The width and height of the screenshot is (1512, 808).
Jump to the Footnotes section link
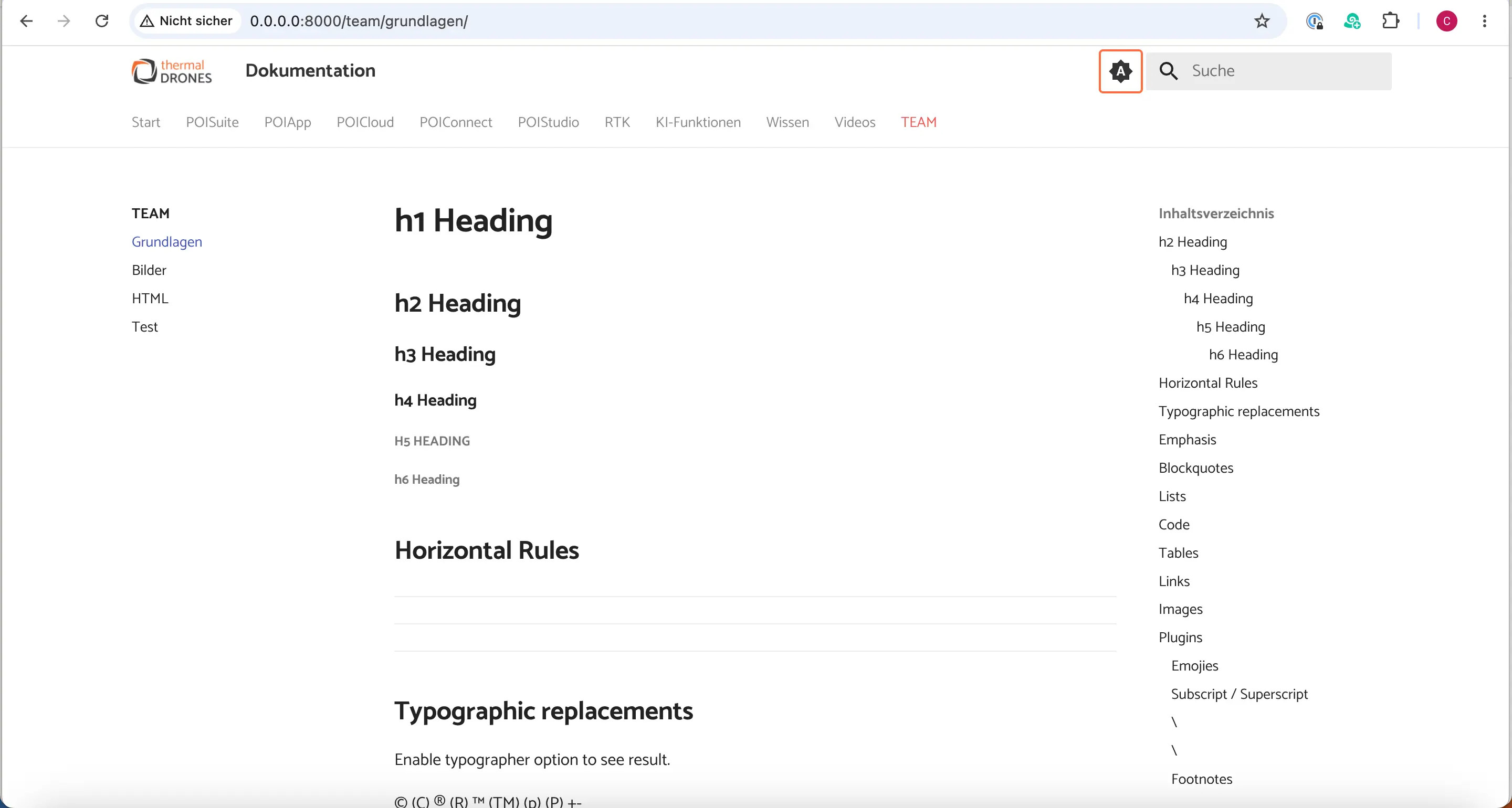(x=1202, y=779)
